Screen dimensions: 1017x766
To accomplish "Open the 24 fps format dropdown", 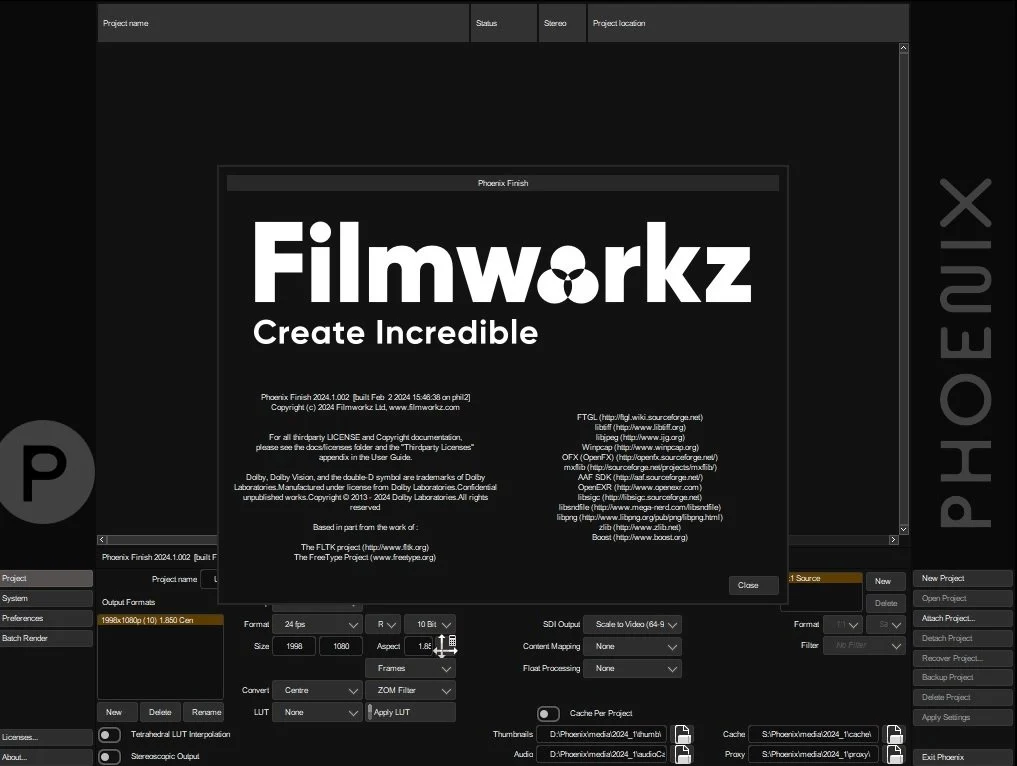I will tap(316, 624).
